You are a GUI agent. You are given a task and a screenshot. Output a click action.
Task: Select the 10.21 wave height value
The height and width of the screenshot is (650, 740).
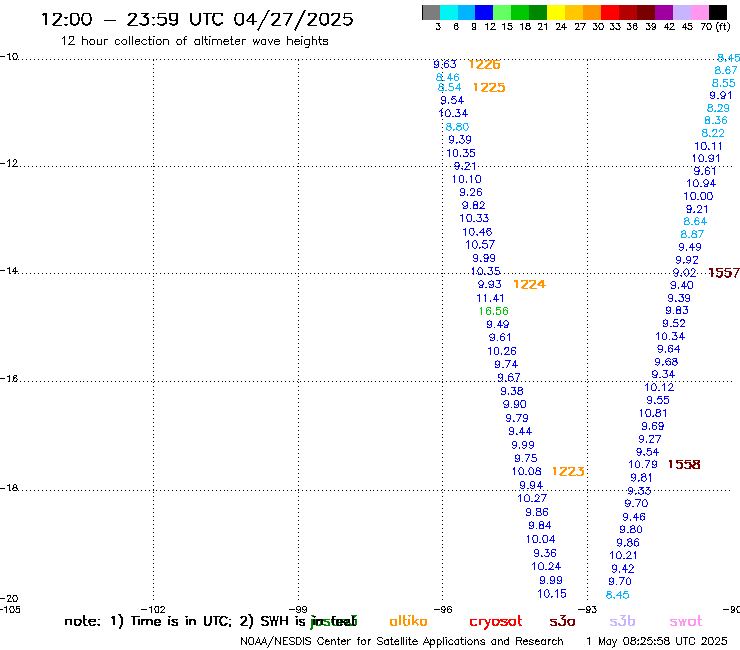[623, 556]
